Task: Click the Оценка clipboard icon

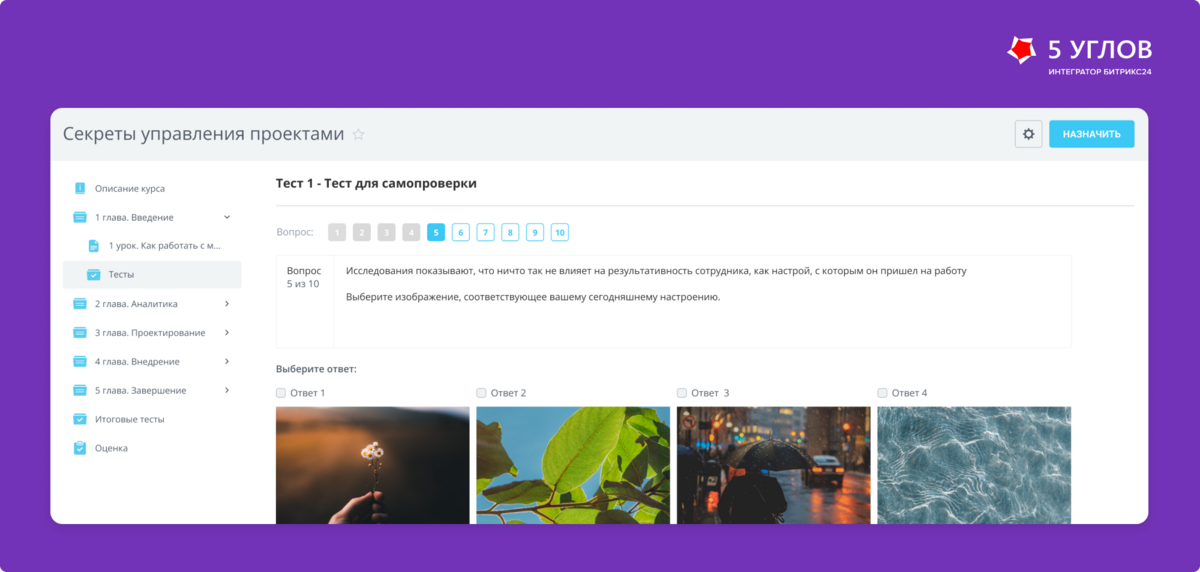Action: coord(80,449)
